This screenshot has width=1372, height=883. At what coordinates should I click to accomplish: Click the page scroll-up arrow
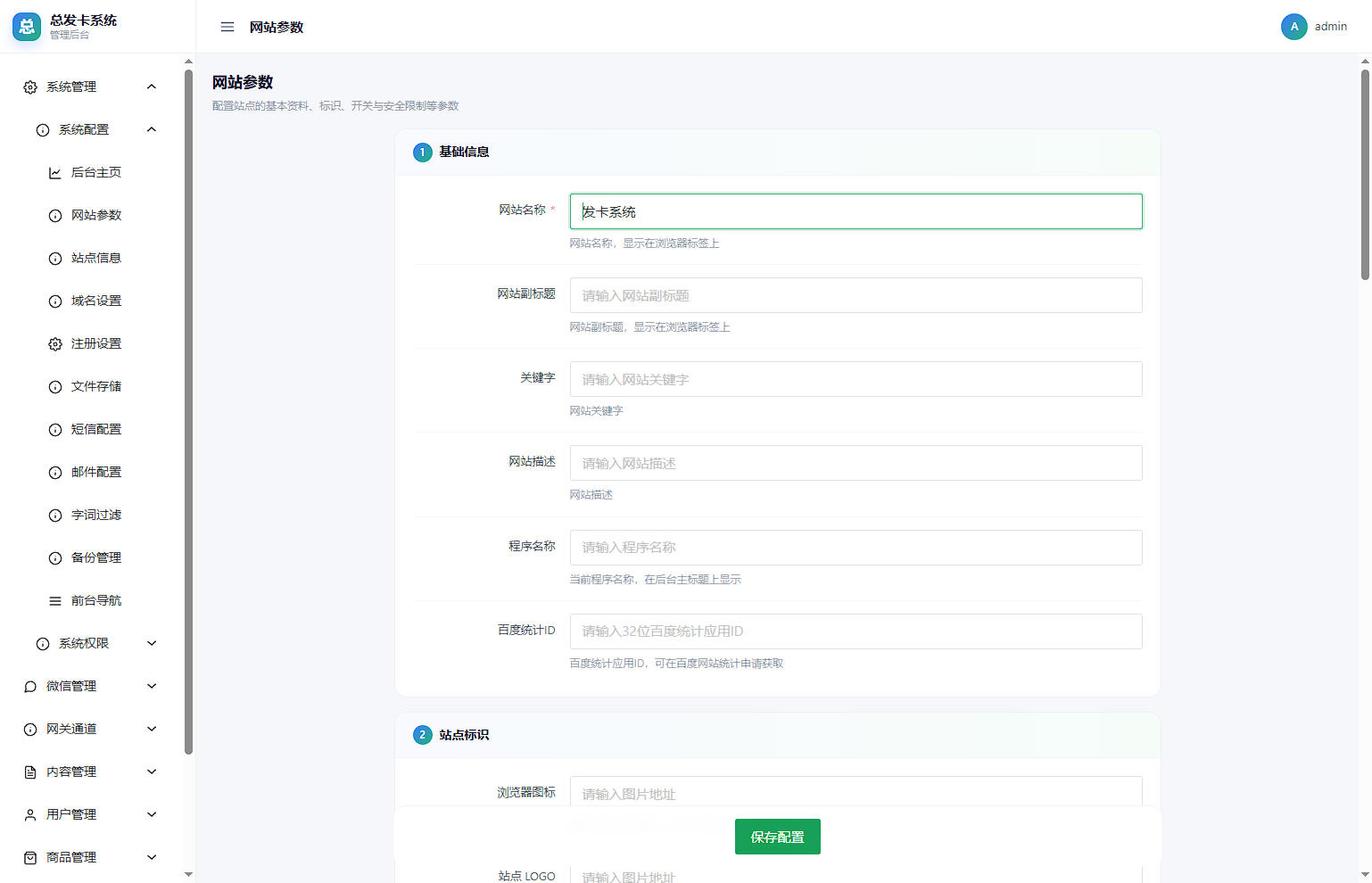(1365, 62)
